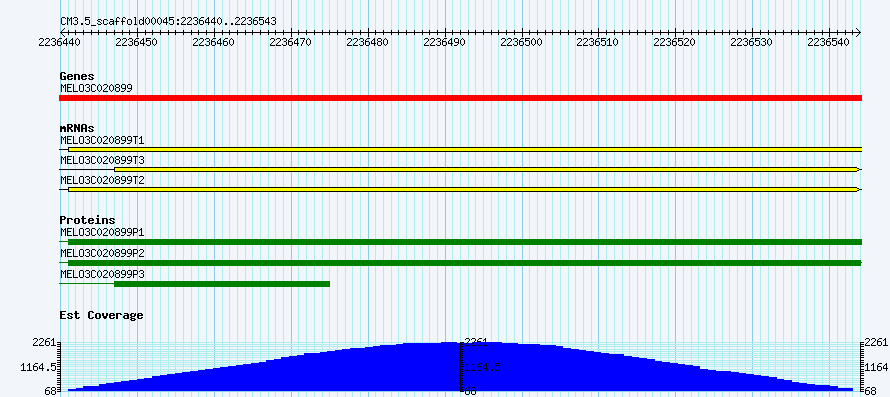Image resolution: width=890 pixels, height=397 pixels.
Task: Click the left 68 coverage axis label
Action: [x=50, y=391]
